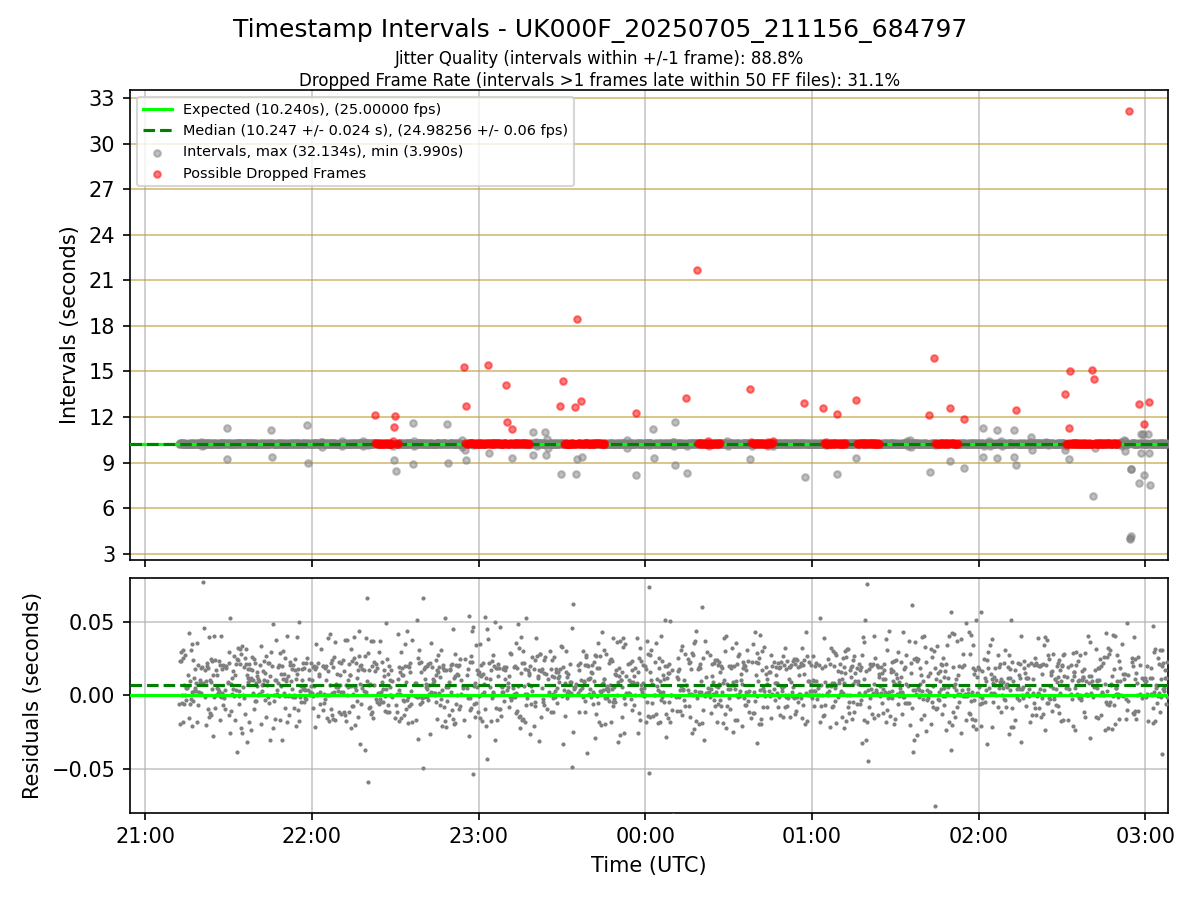Click the red outlier point near 32 seconds
The height and width of the screenshot is (900, 1200).
tap(1129, 111)
